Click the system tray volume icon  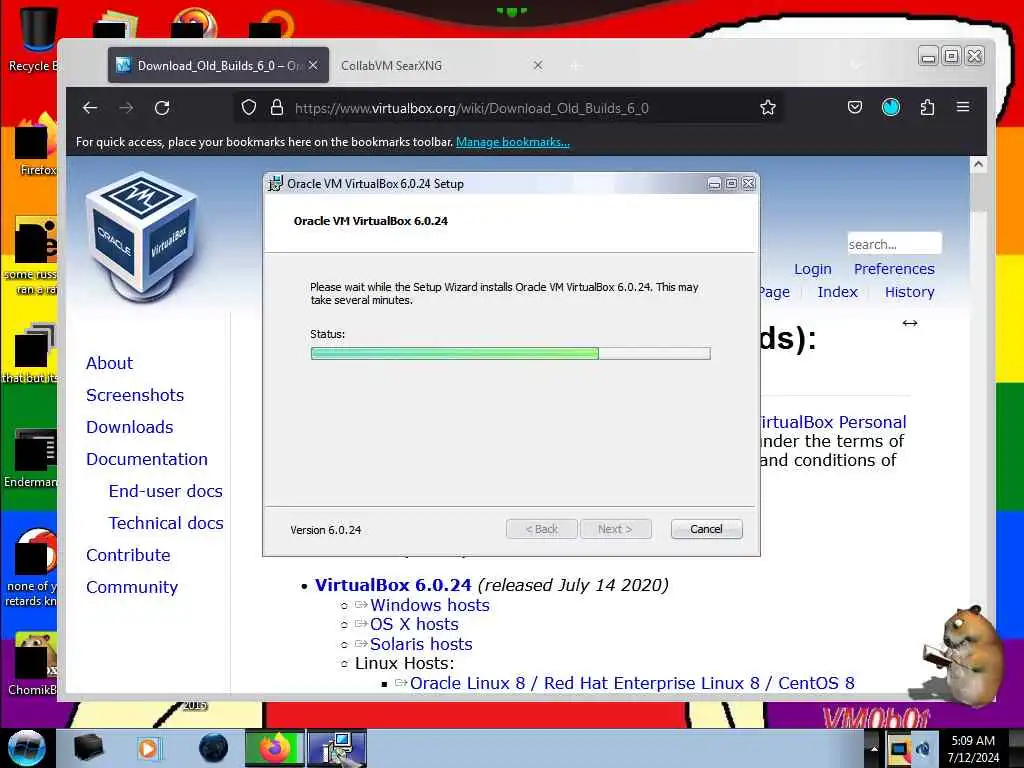923,749
